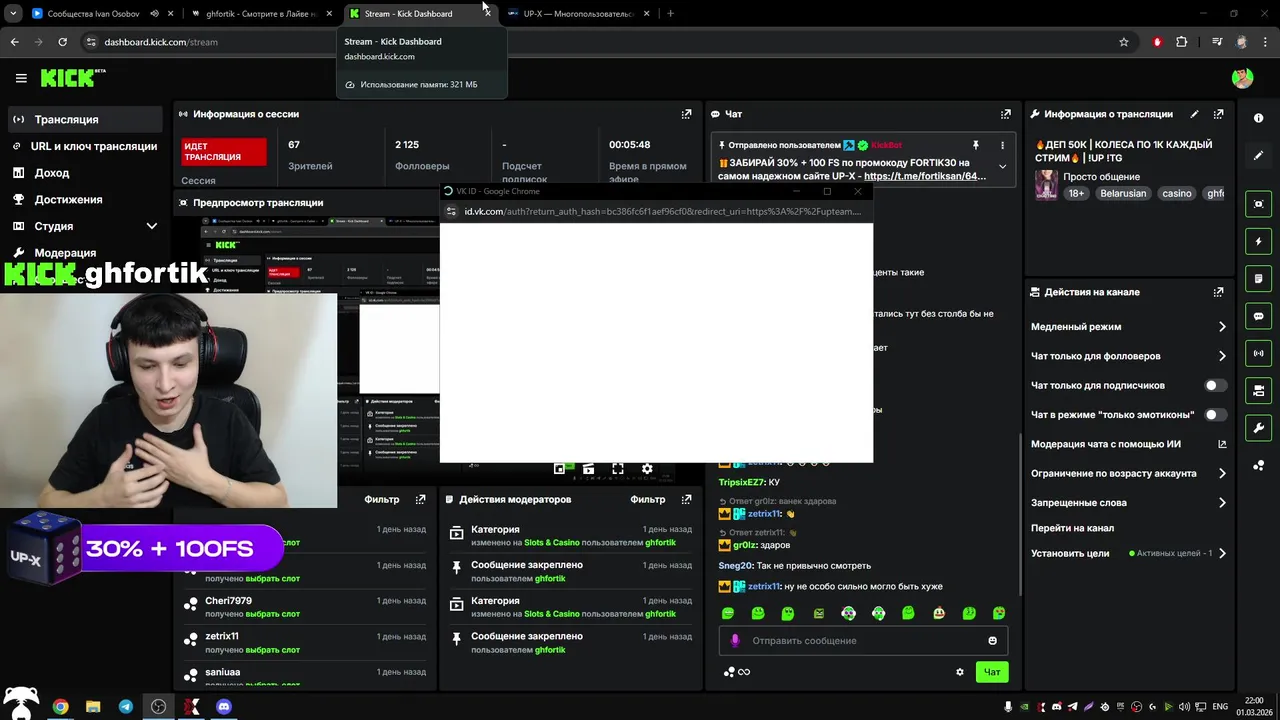Image resolution: width=1280 pixels, height=720 pixels.
Task: Pop out the Чат panel
Action: (x=1006, y=114)
